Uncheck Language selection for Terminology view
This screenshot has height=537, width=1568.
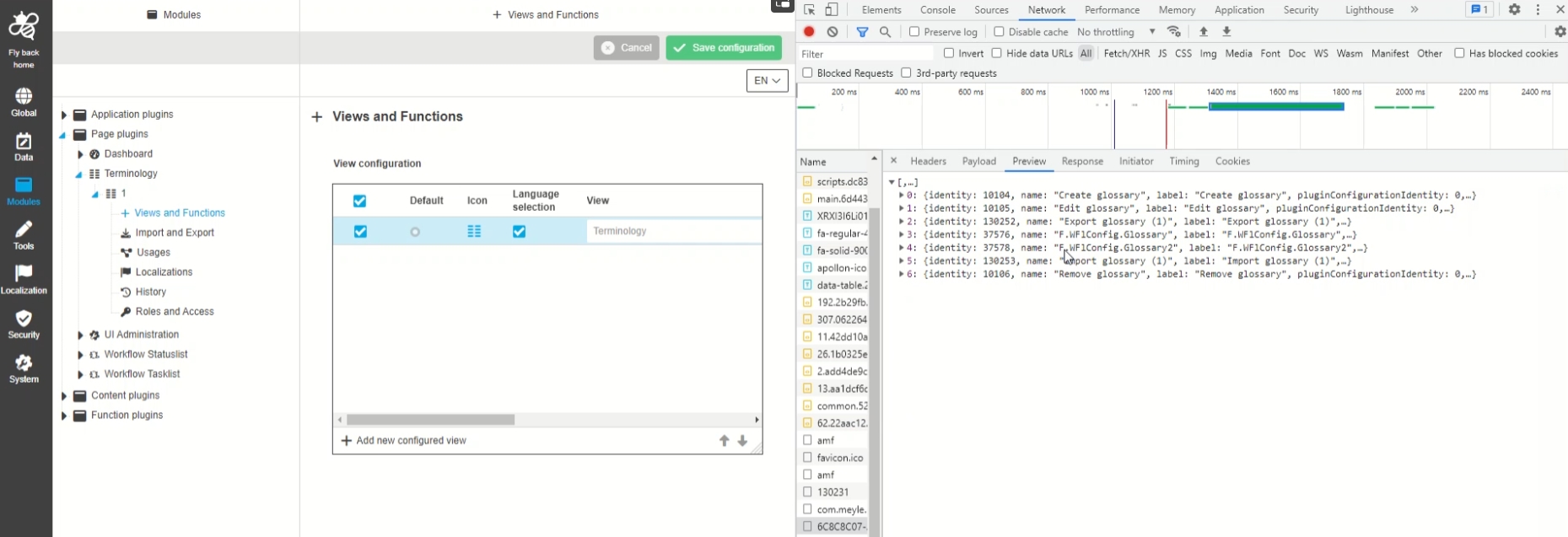coord(519,232)
